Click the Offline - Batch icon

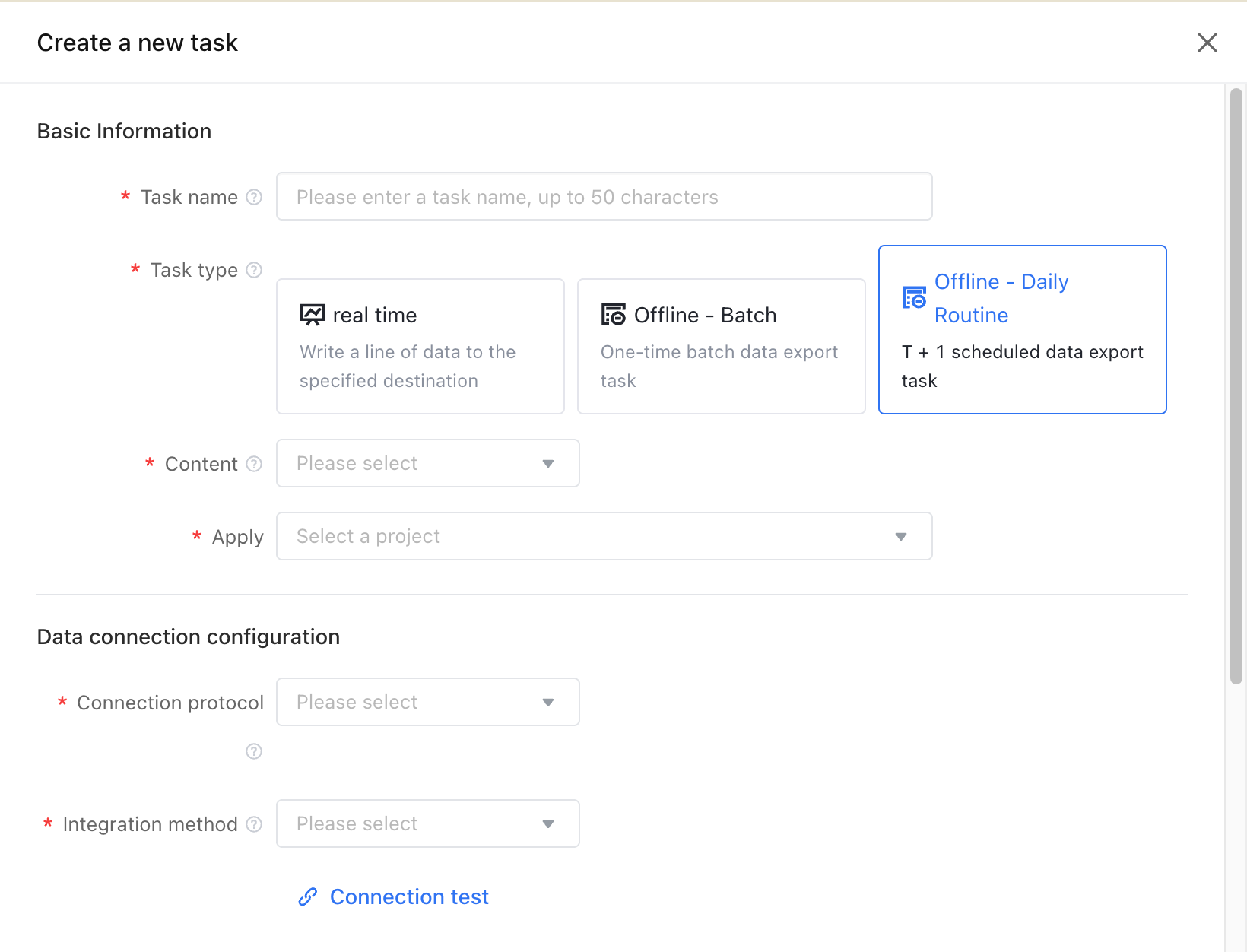pos(613,315)
